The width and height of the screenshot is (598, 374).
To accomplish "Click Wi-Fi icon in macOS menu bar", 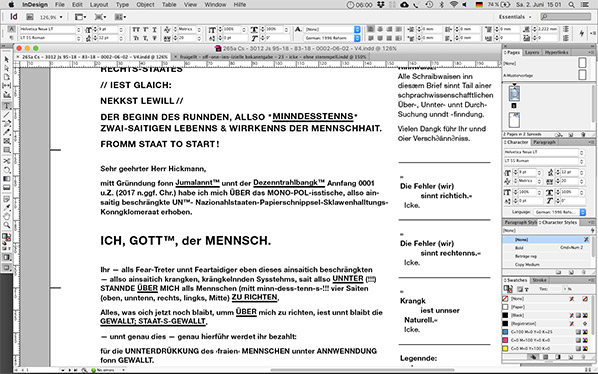I will pos(454,5).
